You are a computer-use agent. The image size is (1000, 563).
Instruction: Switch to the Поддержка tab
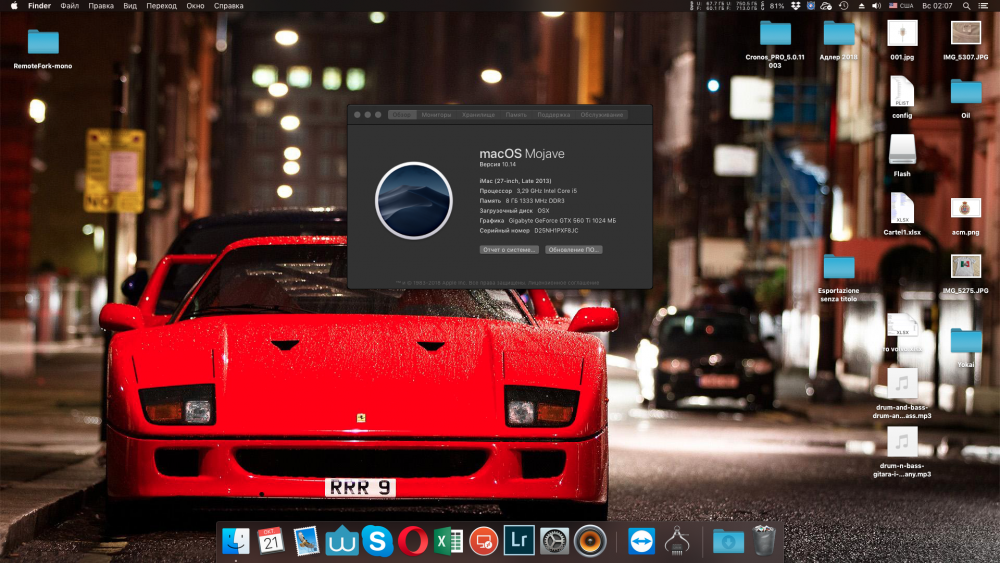pyautogui.click(x=554, y=115)
